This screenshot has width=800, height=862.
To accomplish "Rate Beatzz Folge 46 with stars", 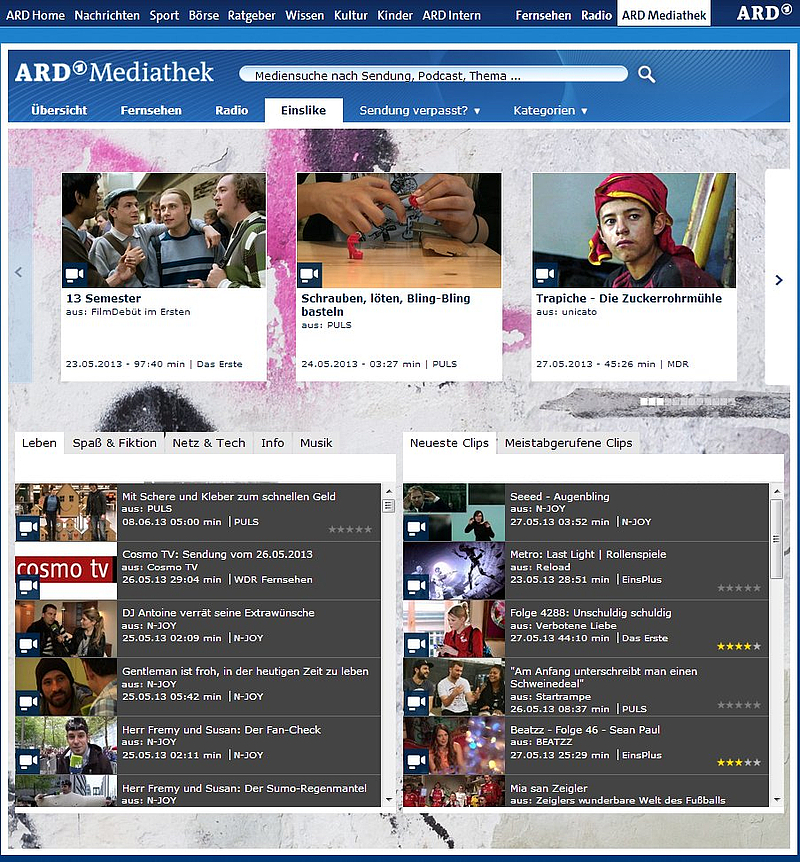I will click(738, 762).
